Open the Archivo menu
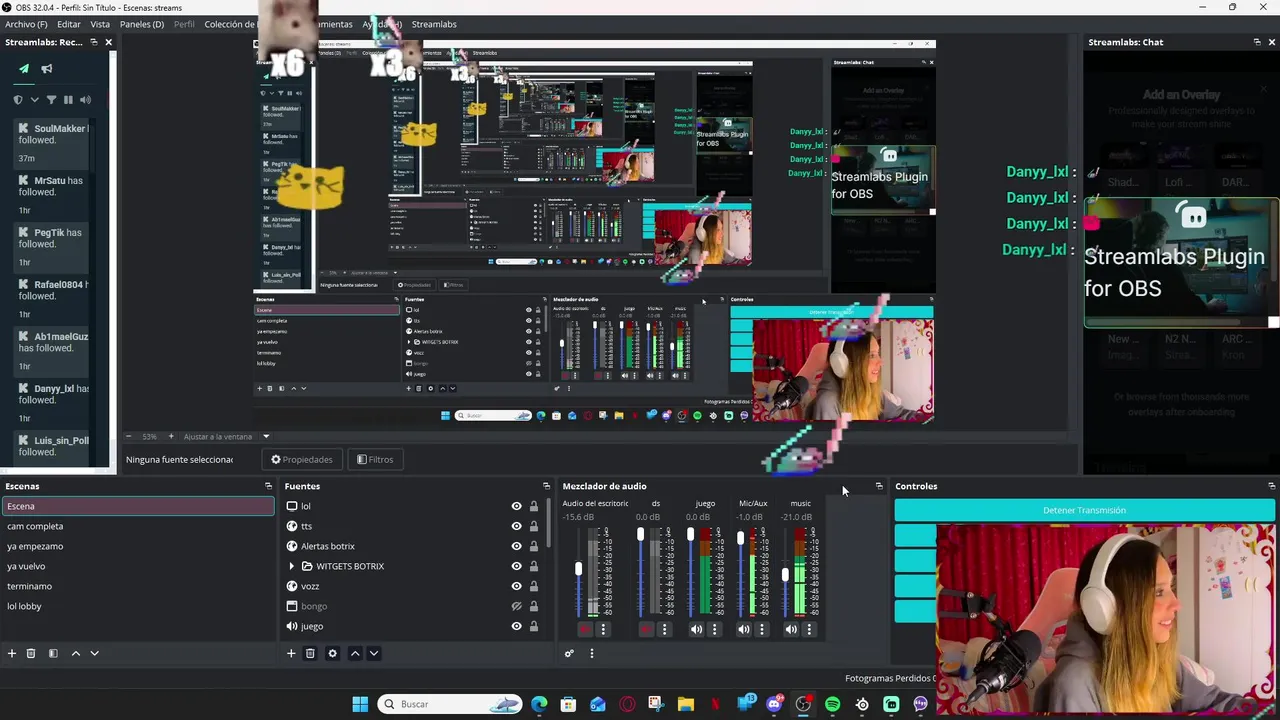Image resolution: width=1280 pixels, height=720 pixels. [x=26, y=24]
